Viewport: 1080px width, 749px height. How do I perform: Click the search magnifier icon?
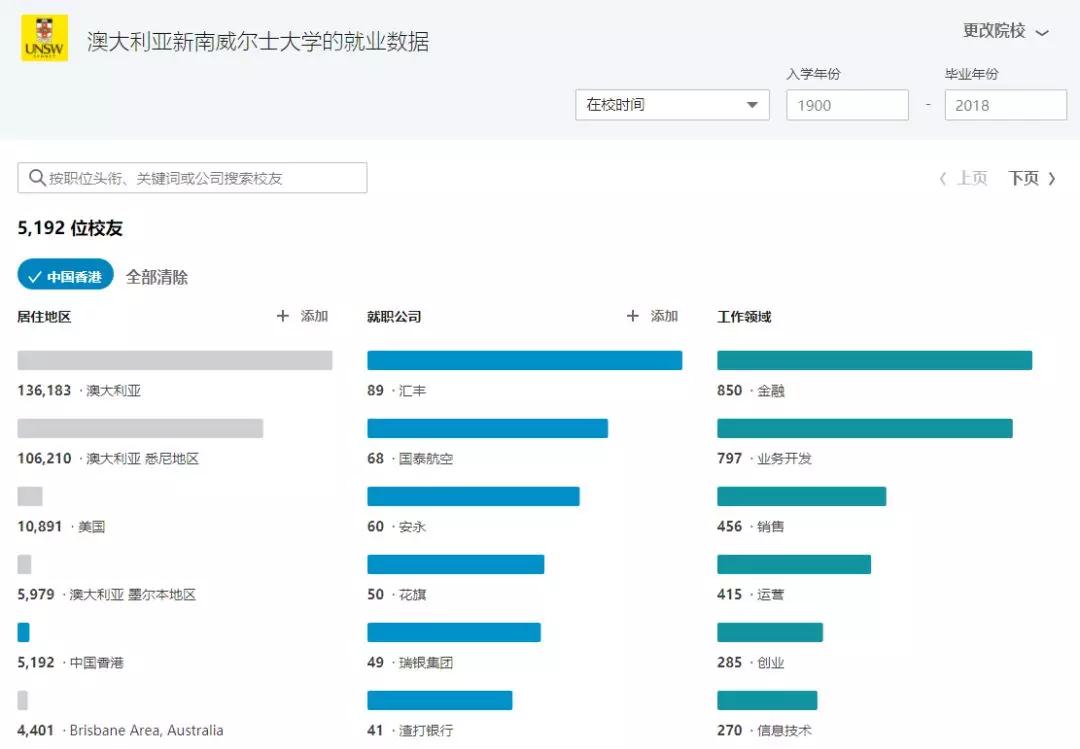click(x=37, y=178)
